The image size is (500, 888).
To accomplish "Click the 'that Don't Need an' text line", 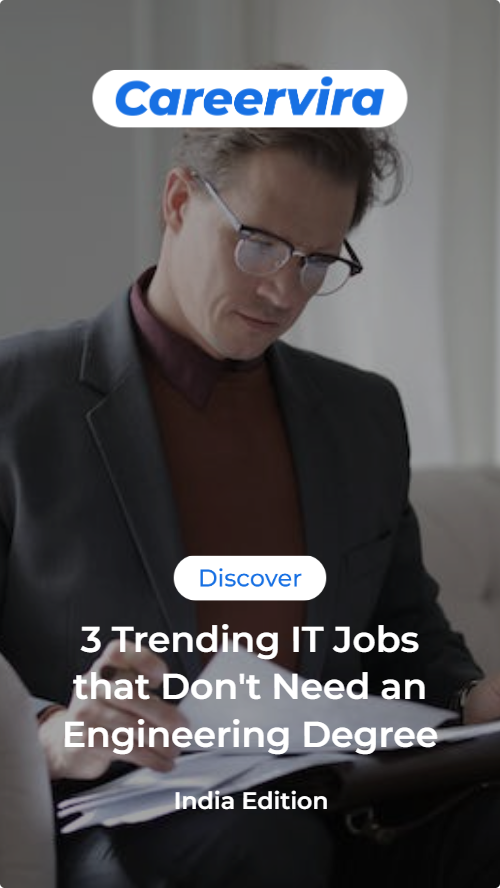I will click(250, 686).
